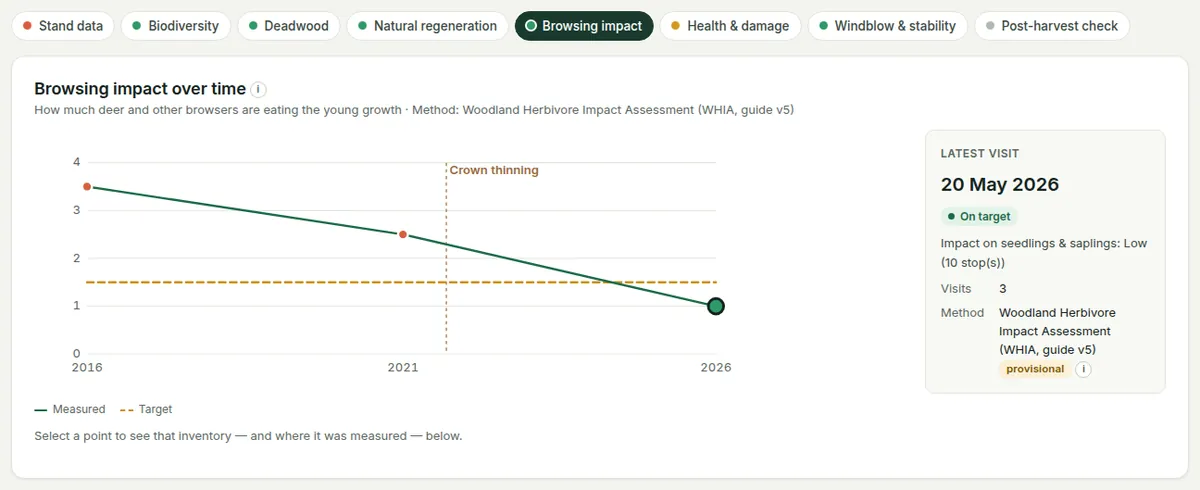1200x490 pixels.
Task: Click the Visits count value 3
Action: tap(1003, 289)
